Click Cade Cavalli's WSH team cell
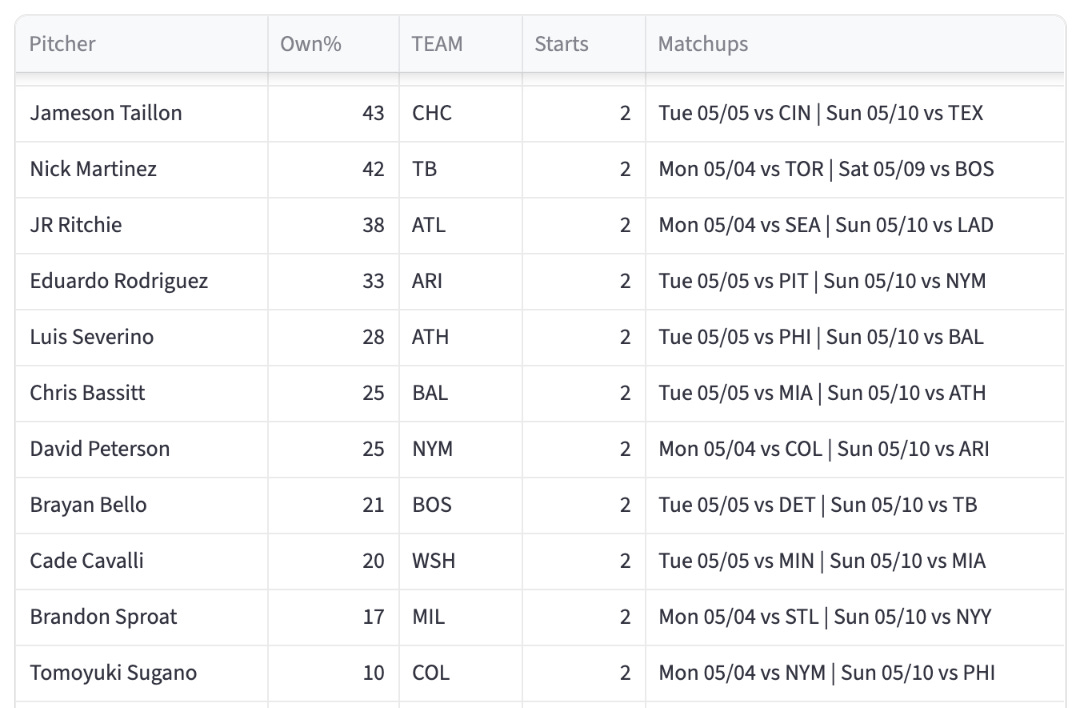 coord(461,562)
